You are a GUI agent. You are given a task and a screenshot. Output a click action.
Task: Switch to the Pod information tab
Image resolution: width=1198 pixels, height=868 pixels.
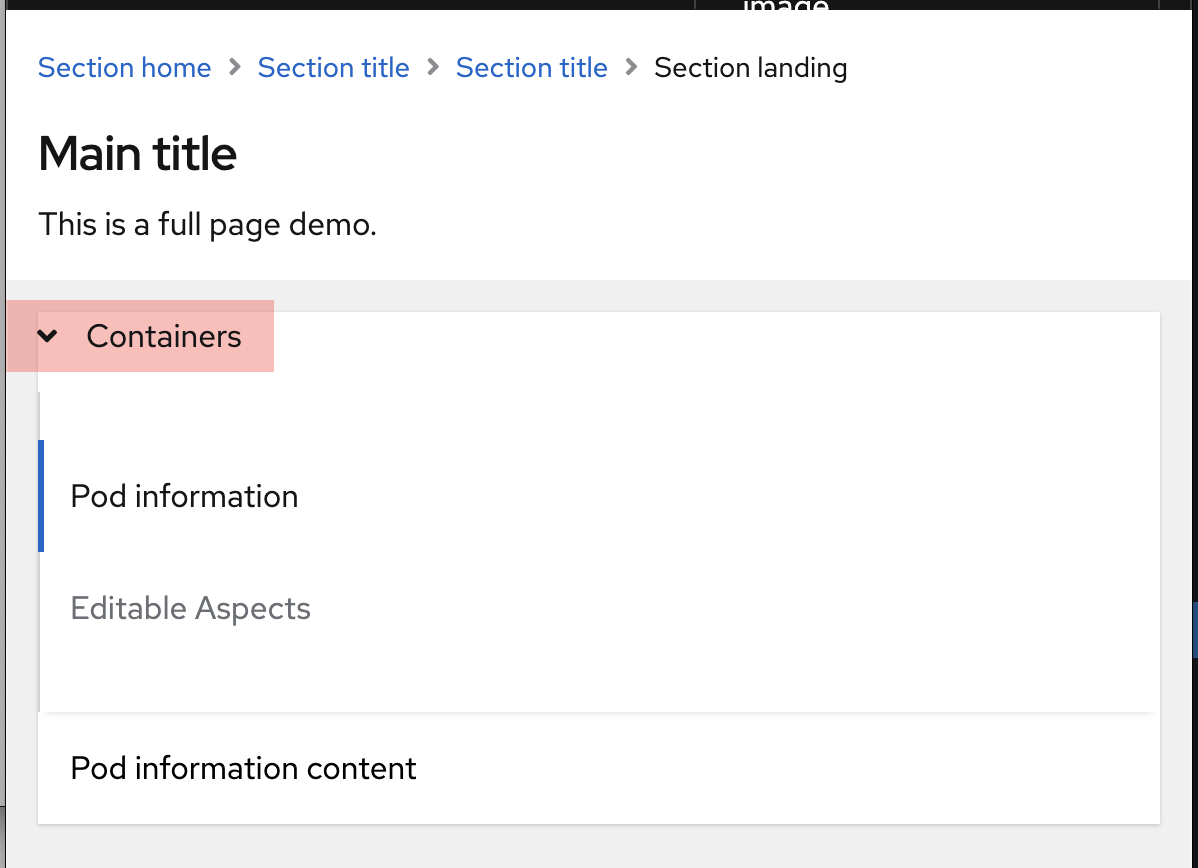[x=184, y=496]
